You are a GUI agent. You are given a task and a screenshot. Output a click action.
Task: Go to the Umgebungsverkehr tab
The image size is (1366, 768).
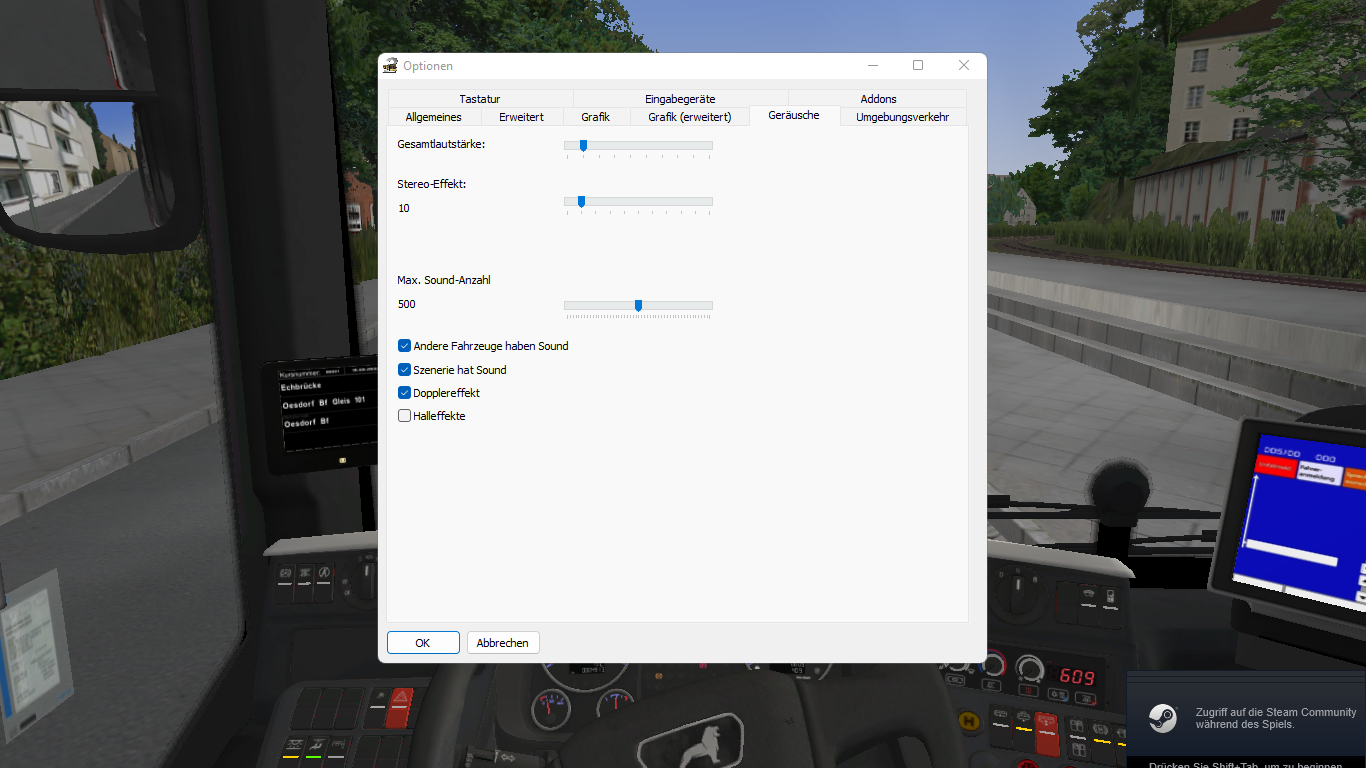[902, 117]
